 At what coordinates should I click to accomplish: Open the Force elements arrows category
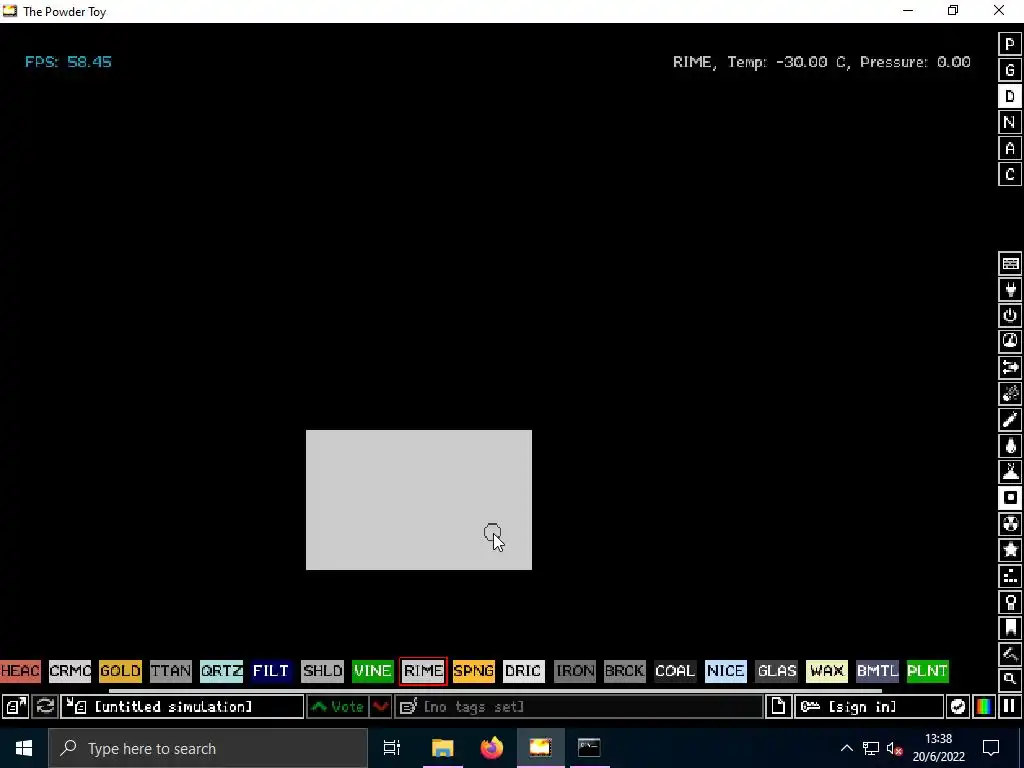pos(1010,368)
